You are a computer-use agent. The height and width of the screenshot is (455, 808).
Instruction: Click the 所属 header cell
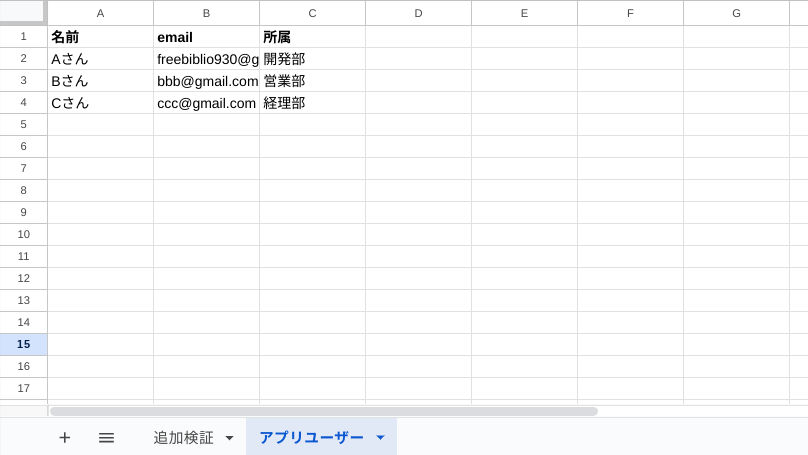pyautogui.click(x=312, y=37)
